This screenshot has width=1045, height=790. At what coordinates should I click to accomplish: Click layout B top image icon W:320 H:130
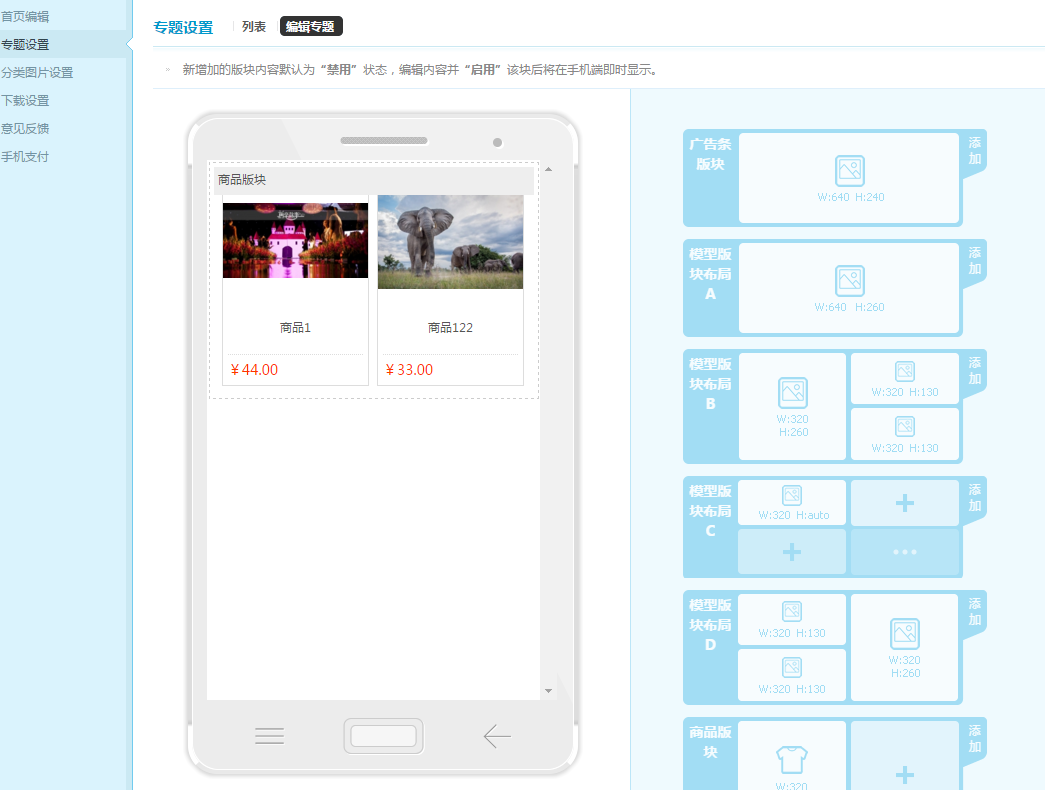pos(904,371)
